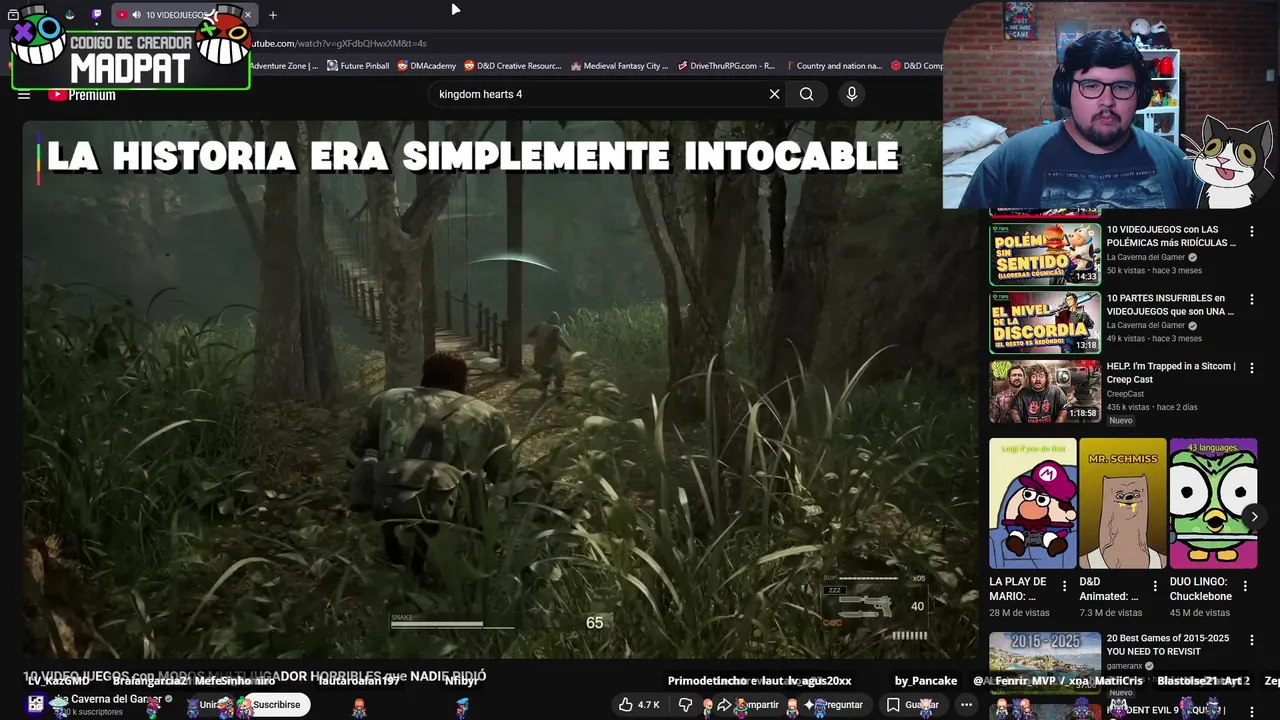The image size is (1280, 720).
Task: Open the D&D Animated MR.SCHMISS short
Action: [1123, 503]
